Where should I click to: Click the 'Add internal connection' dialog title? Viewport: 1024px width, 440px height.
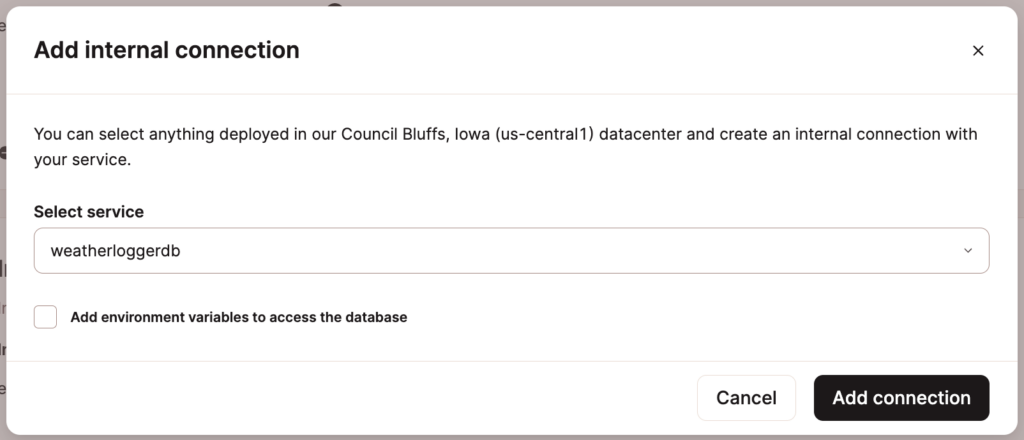167,50
